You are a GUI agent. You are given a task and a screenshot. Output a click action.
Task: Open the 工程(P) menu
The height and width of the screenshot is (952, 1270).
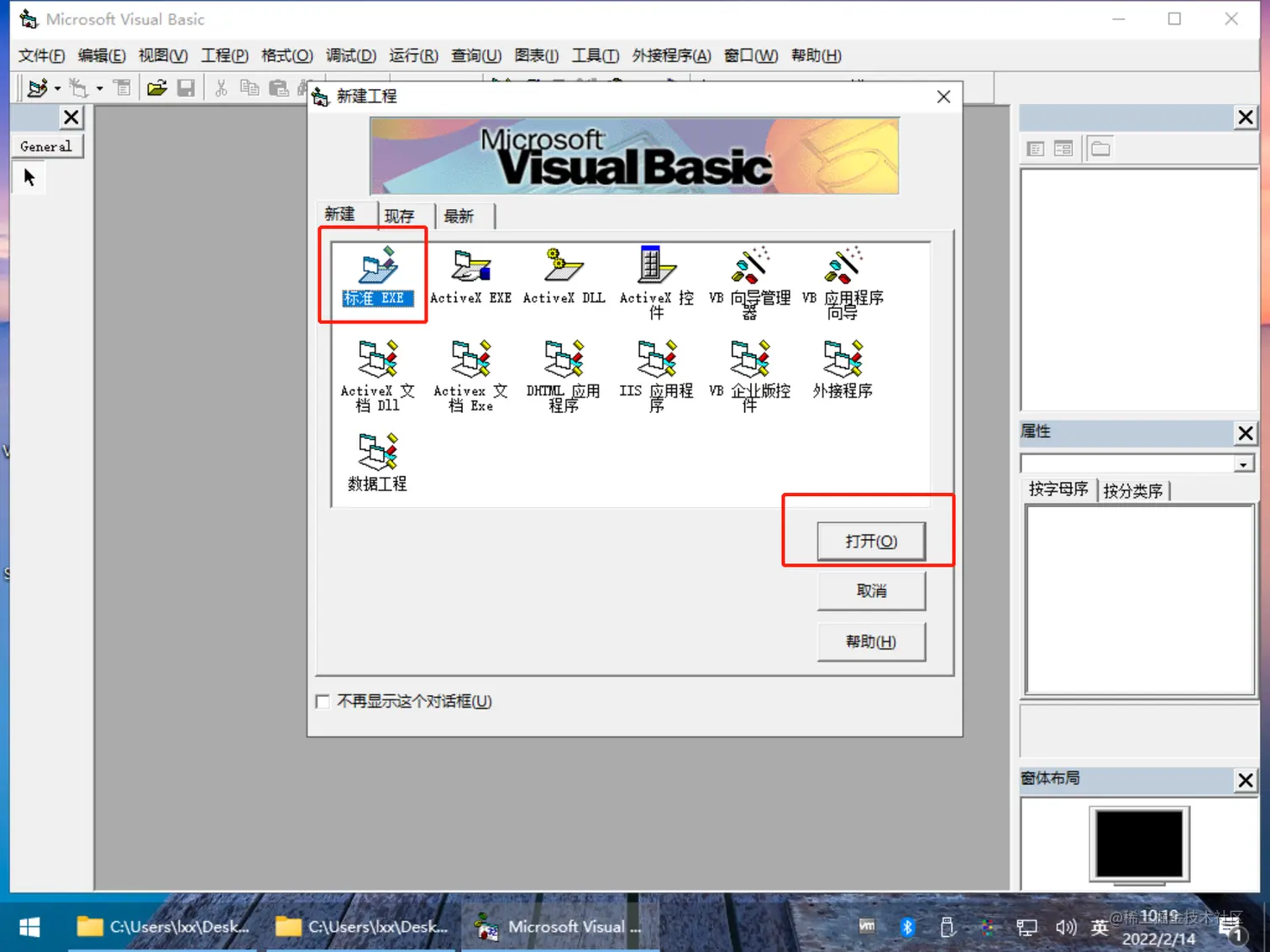[x=224, y=55]
